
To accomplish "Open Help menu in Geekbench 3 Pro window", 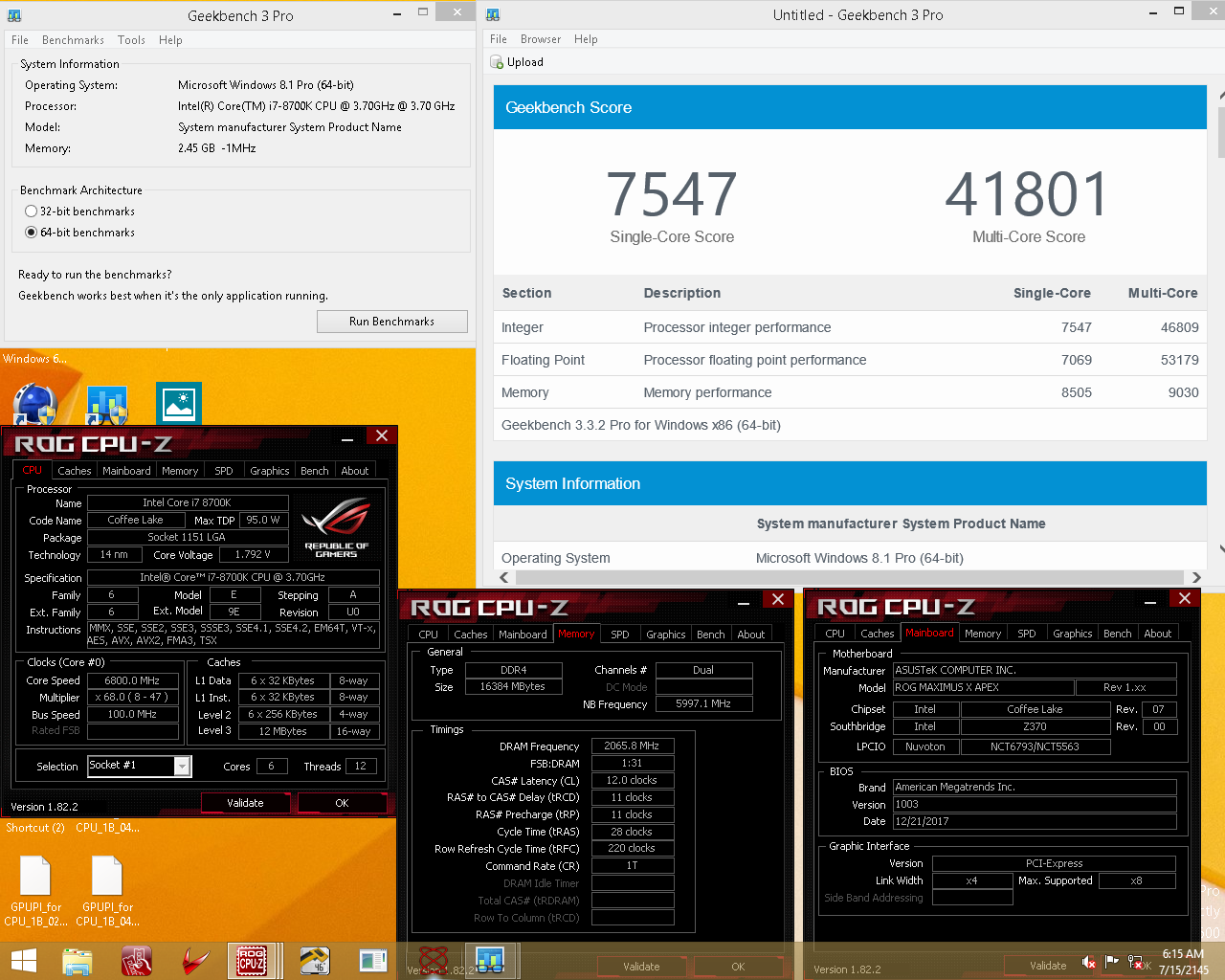I will 170,40.
